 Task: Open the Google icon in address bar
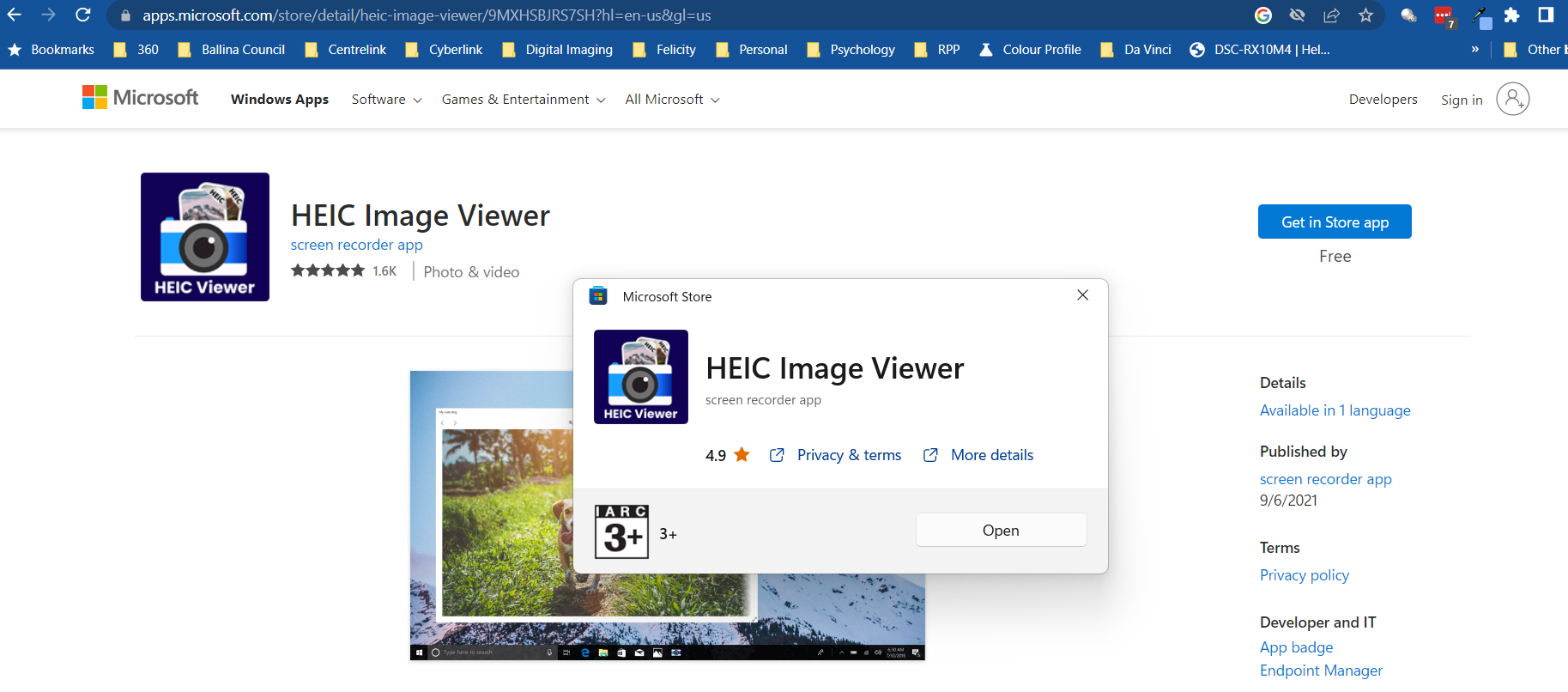[x=1263, y=15]
